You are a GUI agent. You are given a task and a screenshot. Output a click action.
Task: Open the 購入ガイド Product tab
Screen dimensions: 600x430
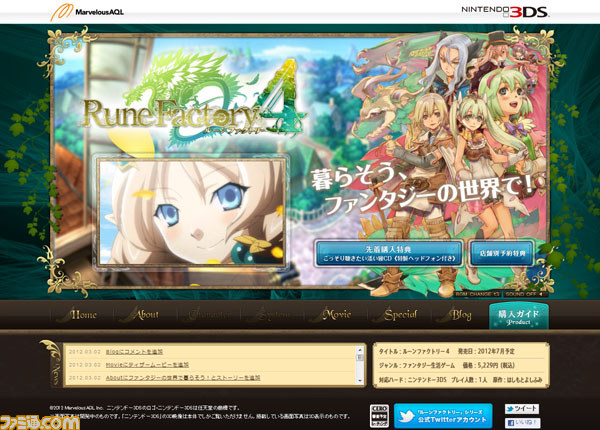pyautogui.click(x=519, y=317)
